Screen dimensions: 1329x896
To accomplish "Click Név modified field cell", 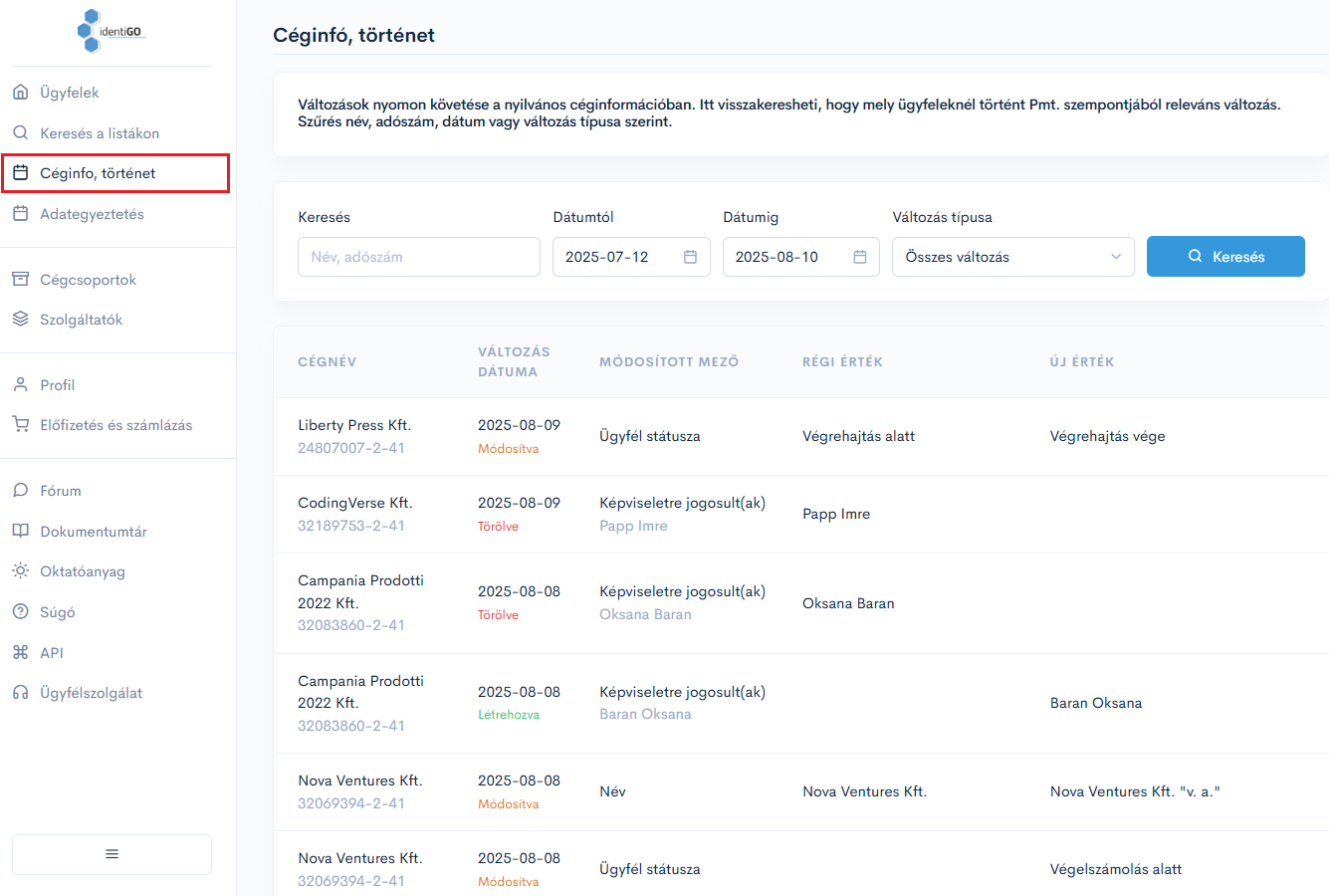I will pos(612,791).
